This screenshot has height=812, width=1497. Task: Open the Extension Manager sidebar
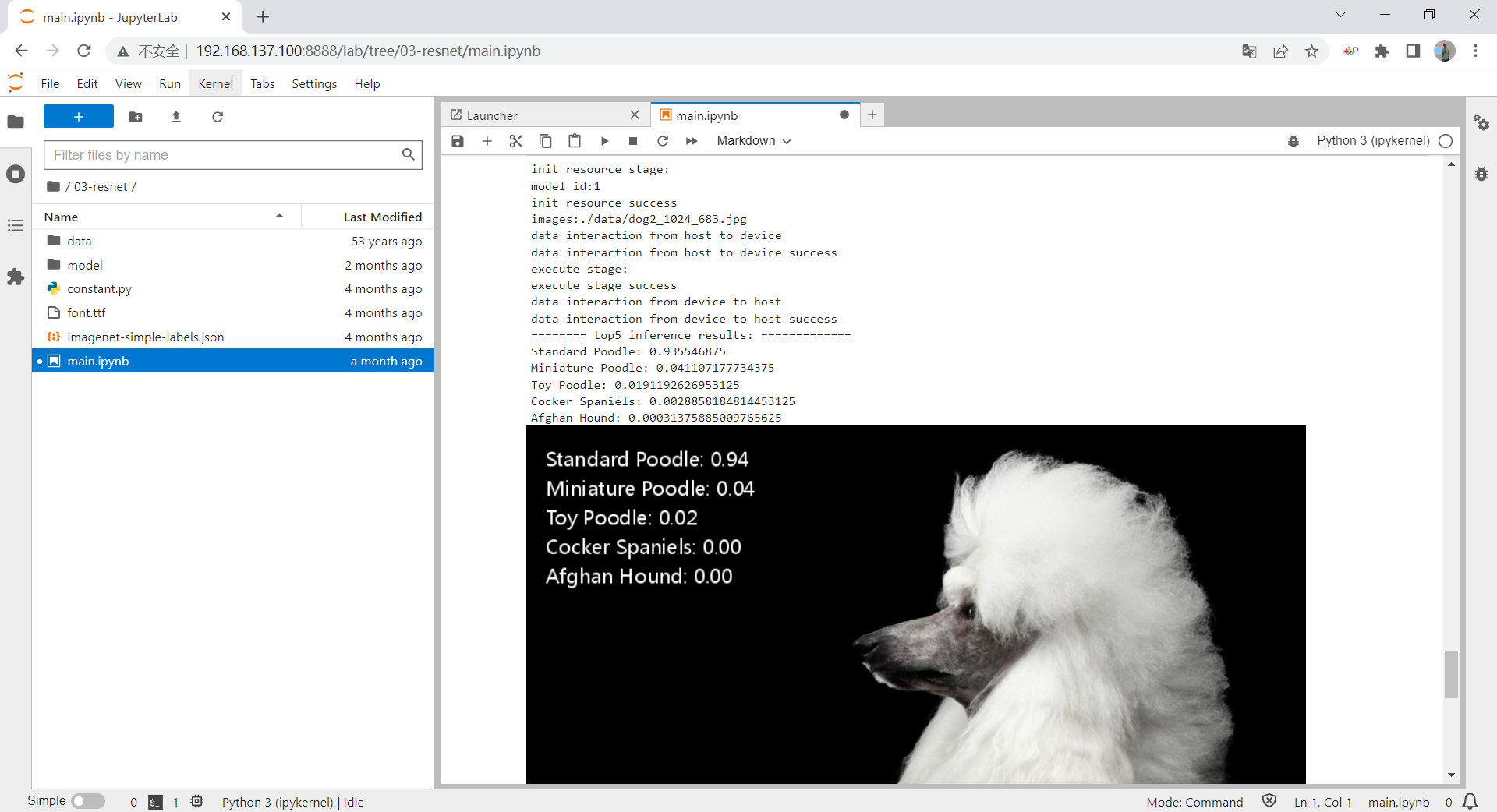coord(16,277)
